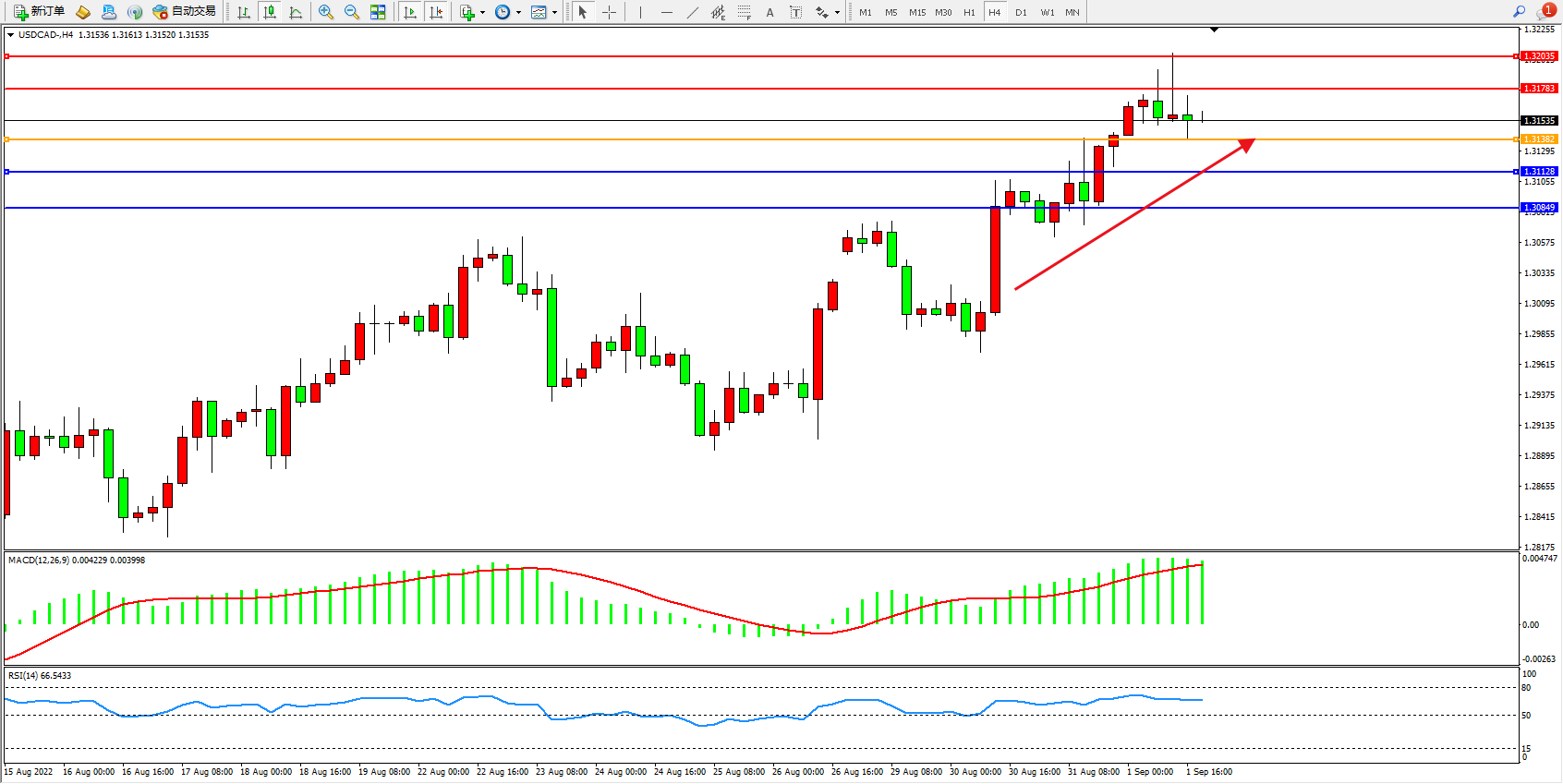Image resolution: width=1563 pixels, height=784 pixels.
Task: Zoom out of the chart
Action: pyautogui.click(x=352, y=12)
